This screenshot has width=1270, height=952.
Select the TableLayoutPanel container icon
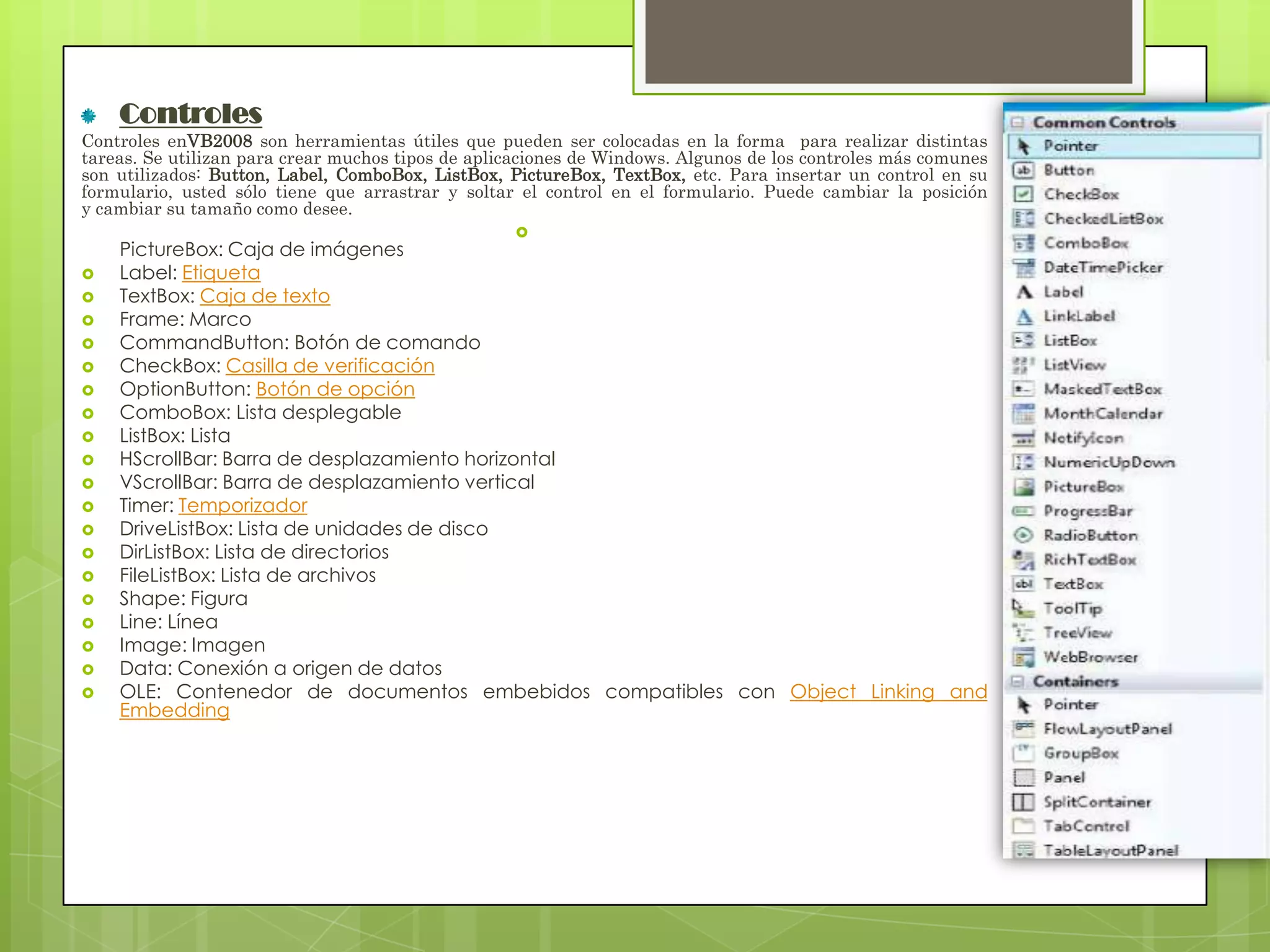click(x=1023, y=850)
